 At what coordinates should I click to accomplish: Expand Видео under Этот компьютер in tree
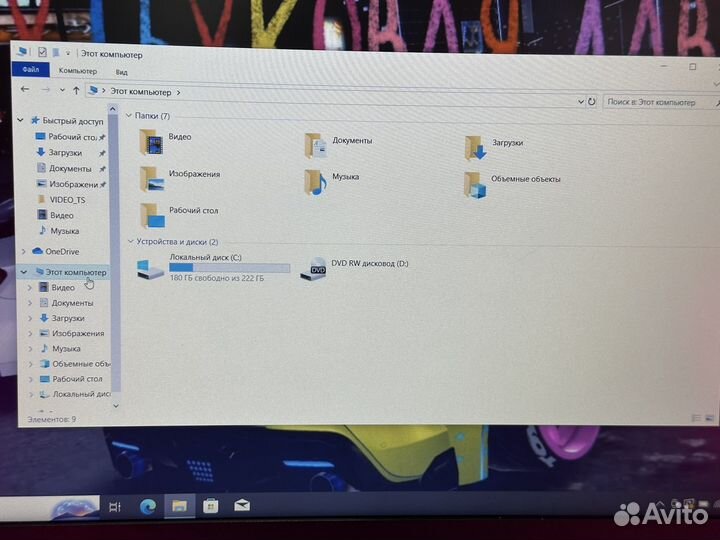(x=30, y=287)
